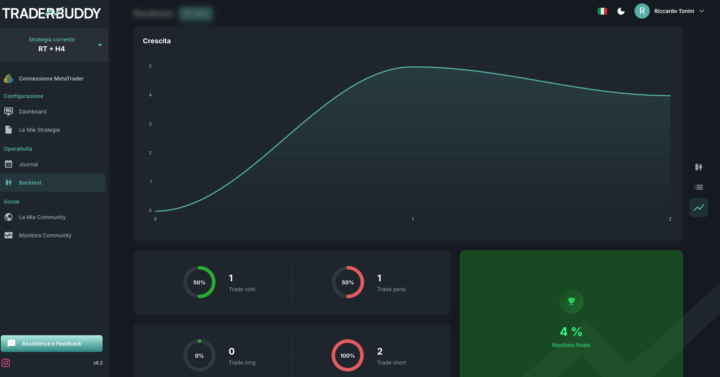Click the Dashboard monitor icon
Image resolution: width=720 pixels, height=377 pixels.
click(x=8, y=112)
